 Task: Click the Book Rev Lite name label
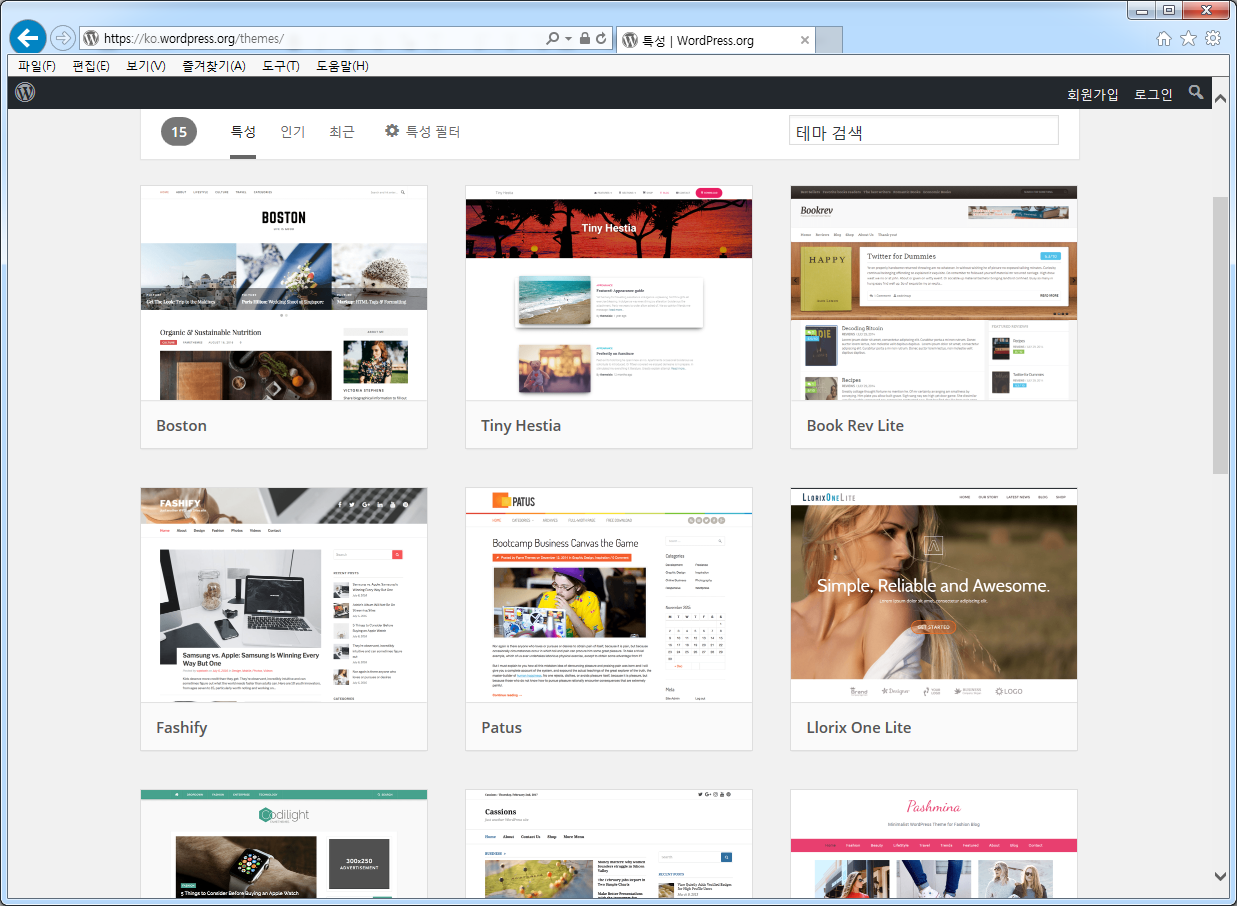pos(855,426)
